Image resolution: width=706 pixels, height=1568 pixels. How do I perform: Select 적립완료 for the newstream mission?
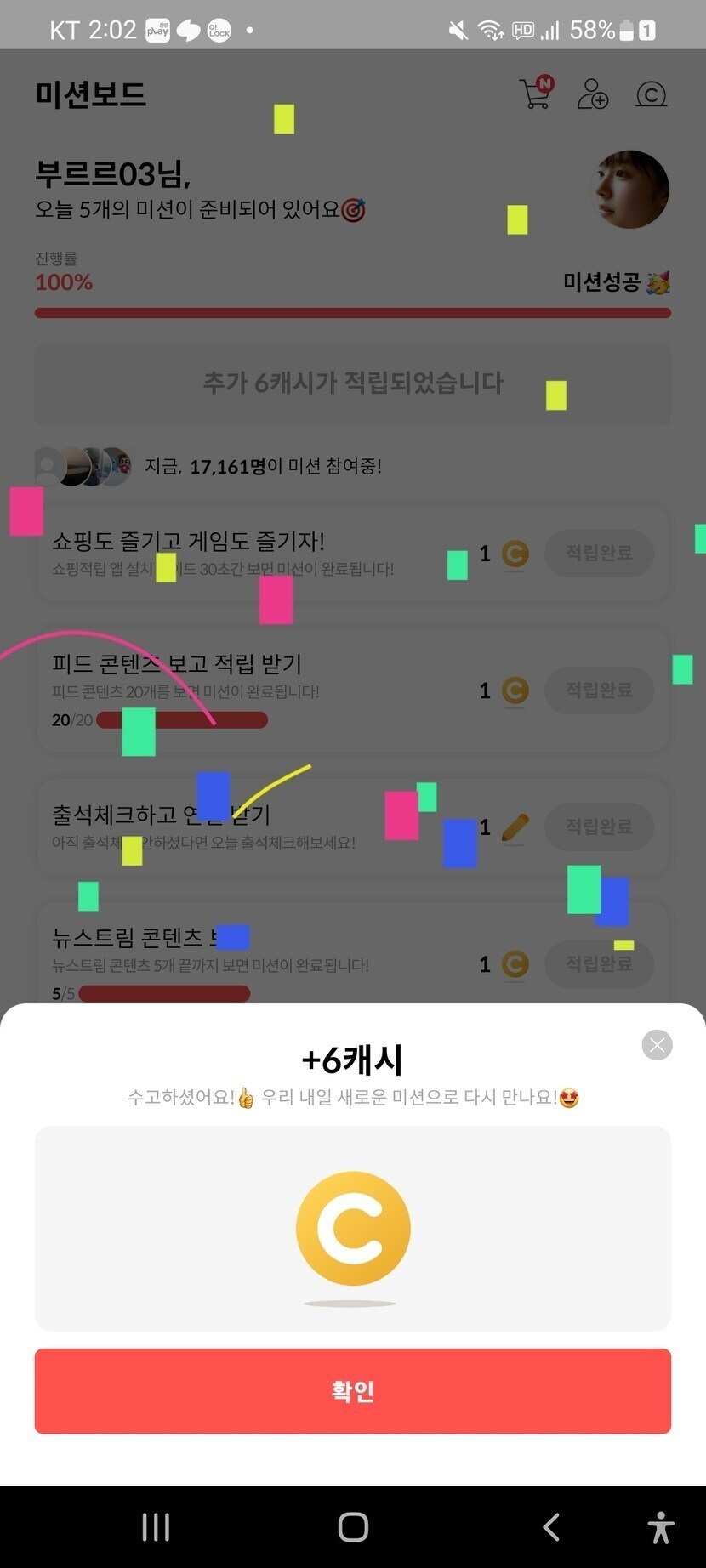599,963
